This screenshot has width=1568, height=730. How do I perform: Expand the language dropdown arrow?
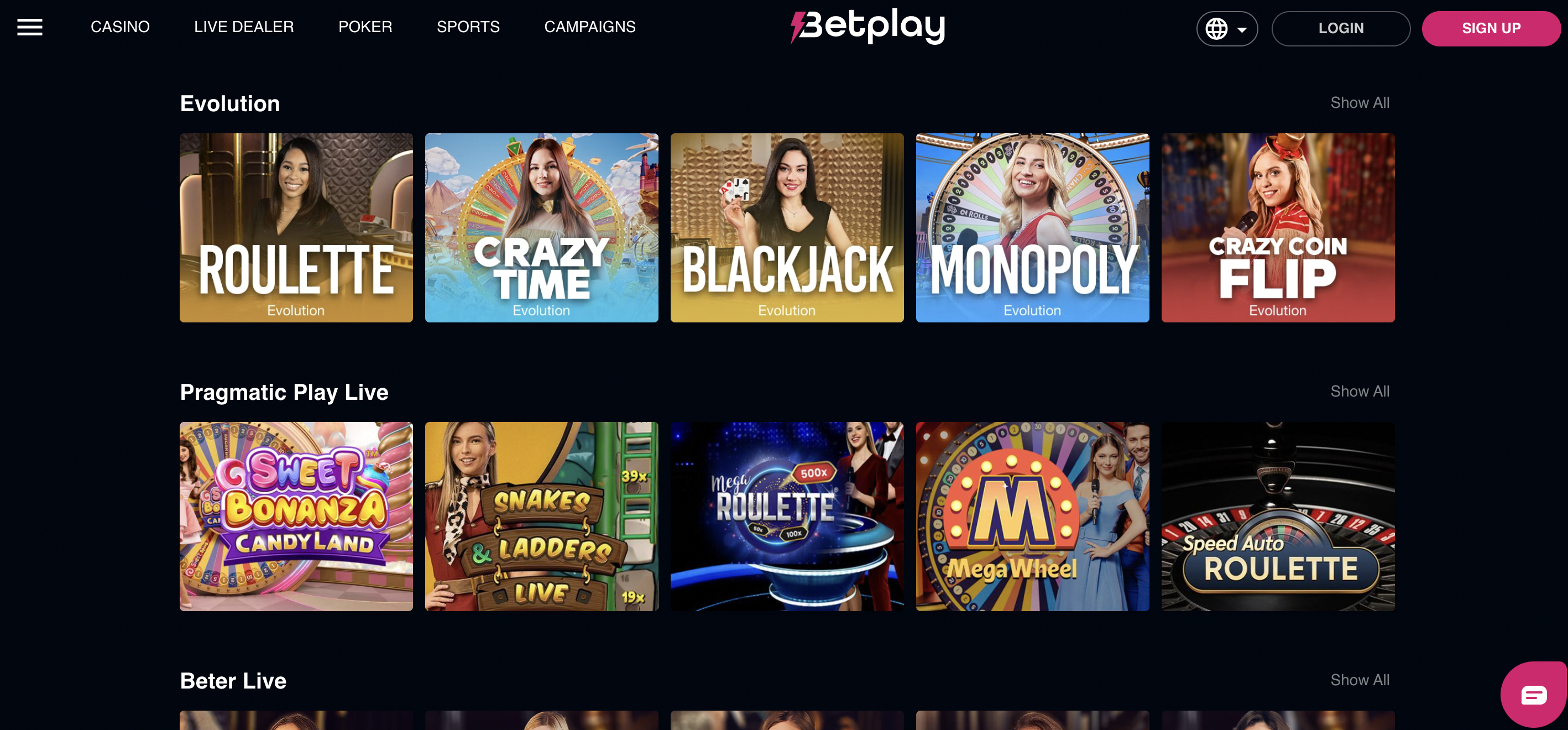point(1242,29)
